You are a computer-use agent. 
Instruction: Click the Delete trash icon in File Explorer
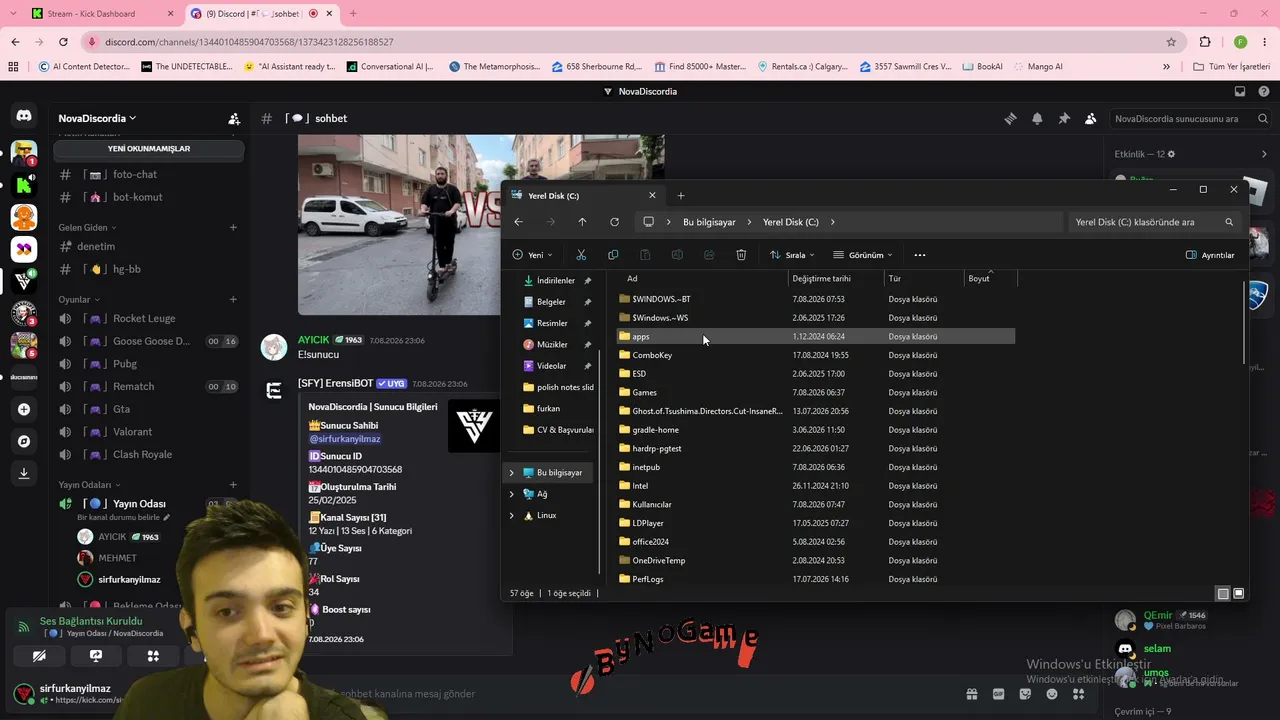point(741,255)
